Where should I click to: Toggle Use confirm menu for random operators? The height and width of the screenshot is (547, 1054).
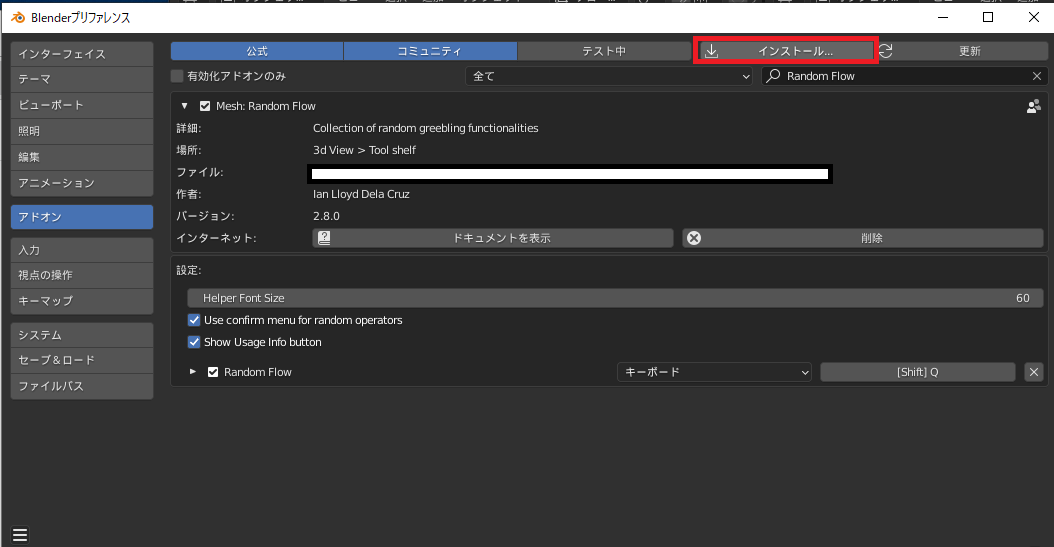[x=195, y=320]
